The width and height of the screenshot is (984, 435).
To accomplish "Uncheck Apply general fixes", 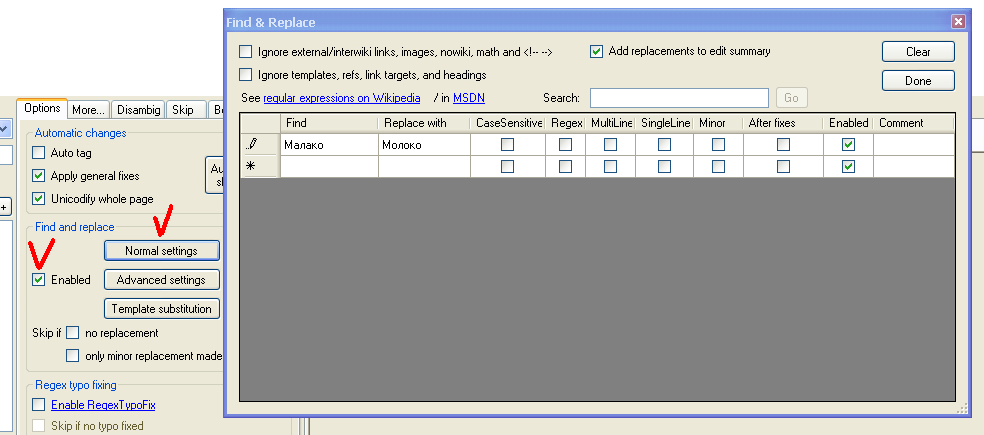I will [39, 176].
